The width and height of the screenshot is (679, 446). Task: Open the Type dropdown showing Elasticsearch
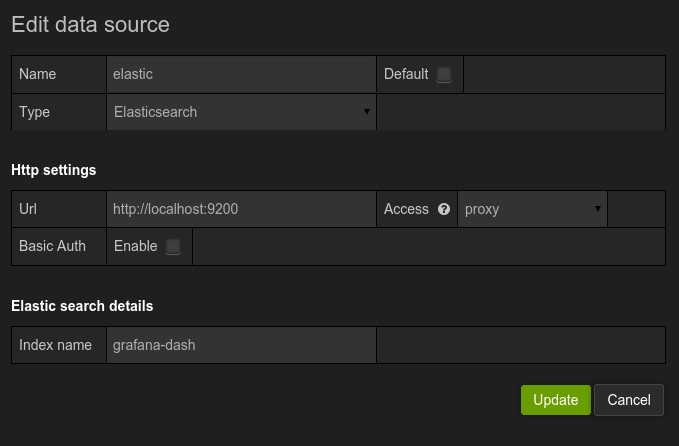coord(241,112)
